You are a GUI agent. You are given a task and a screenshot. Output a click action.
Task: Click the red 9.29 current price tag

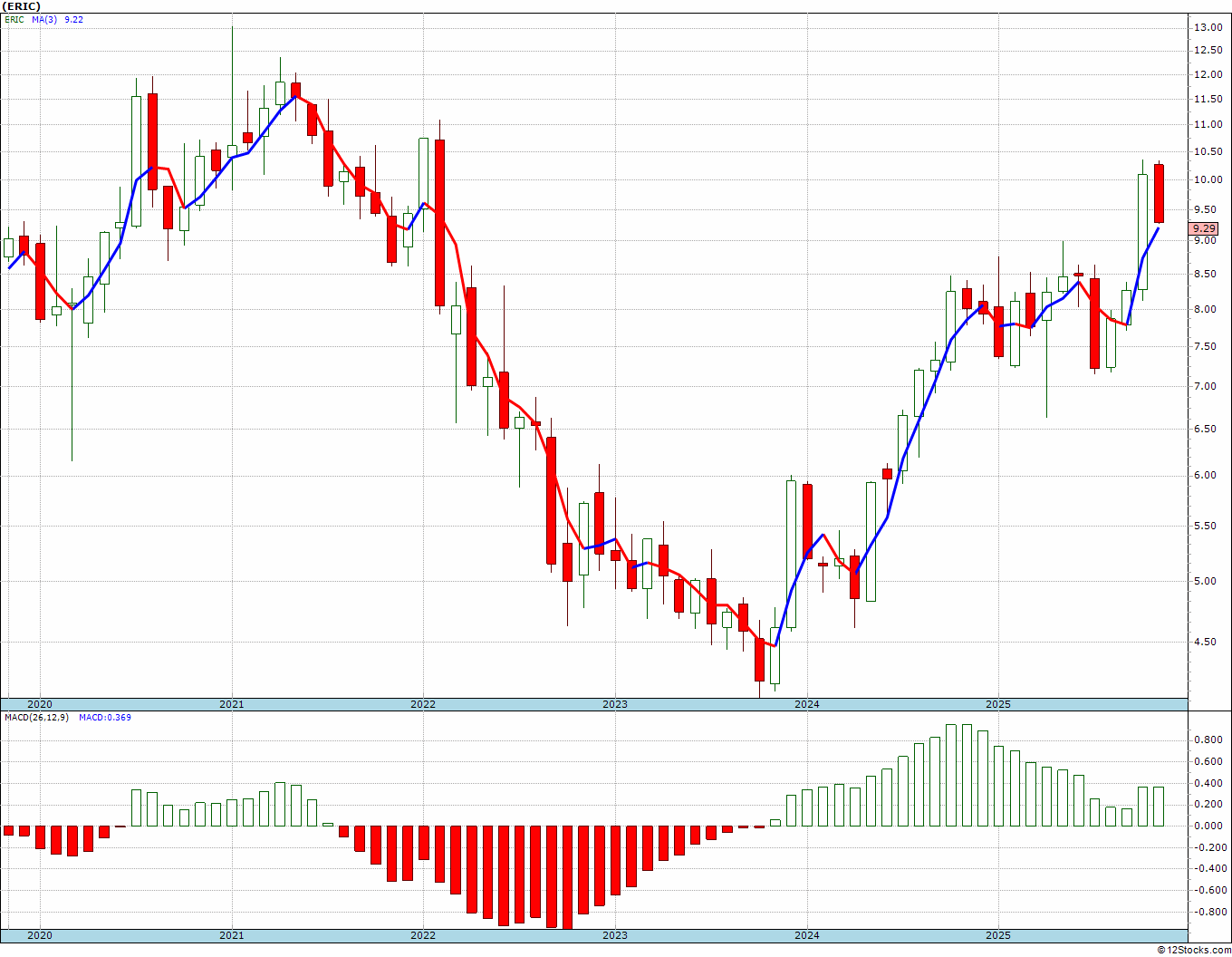(1205, 229)
